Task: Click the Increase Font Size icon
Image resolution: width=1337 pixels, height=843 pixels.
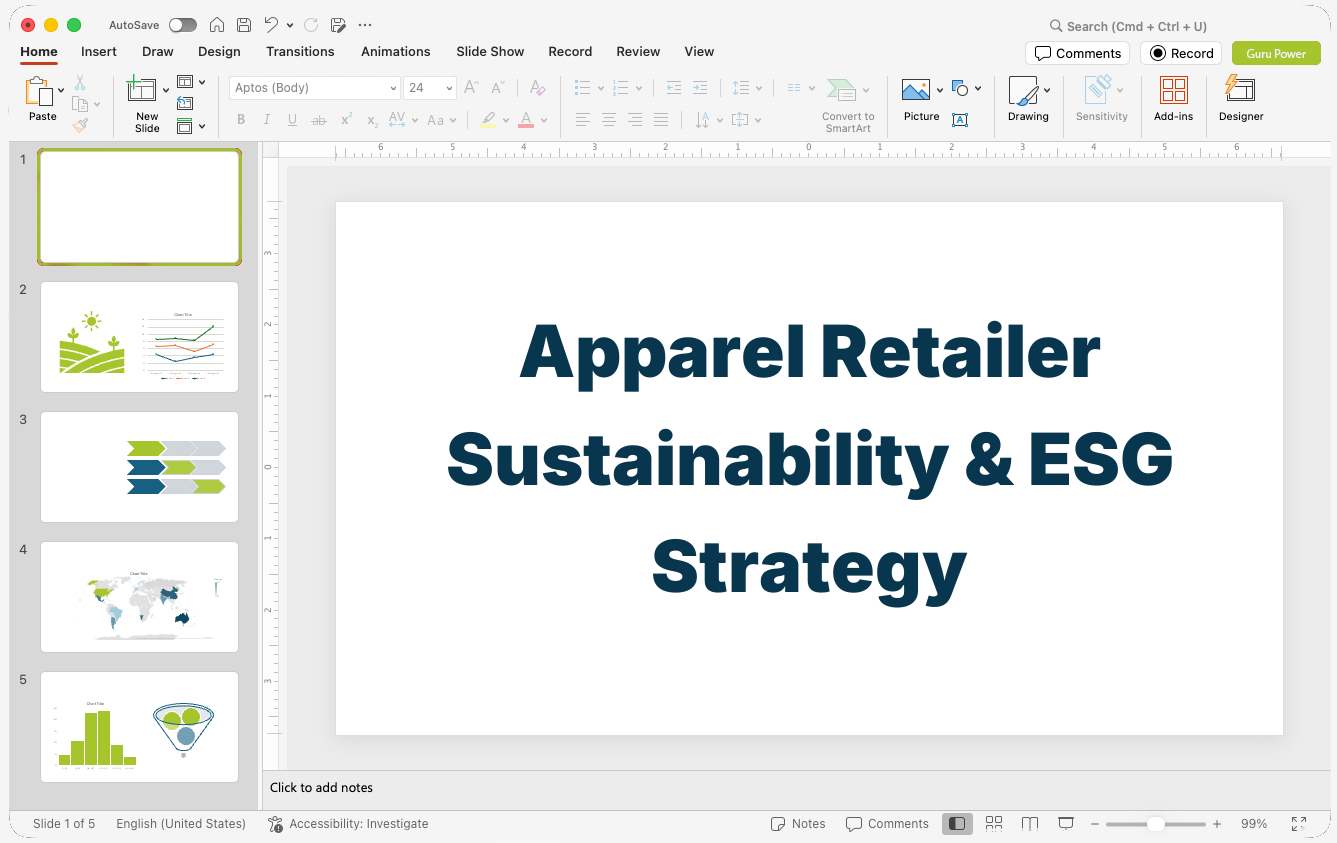Action: pos(472,88)
